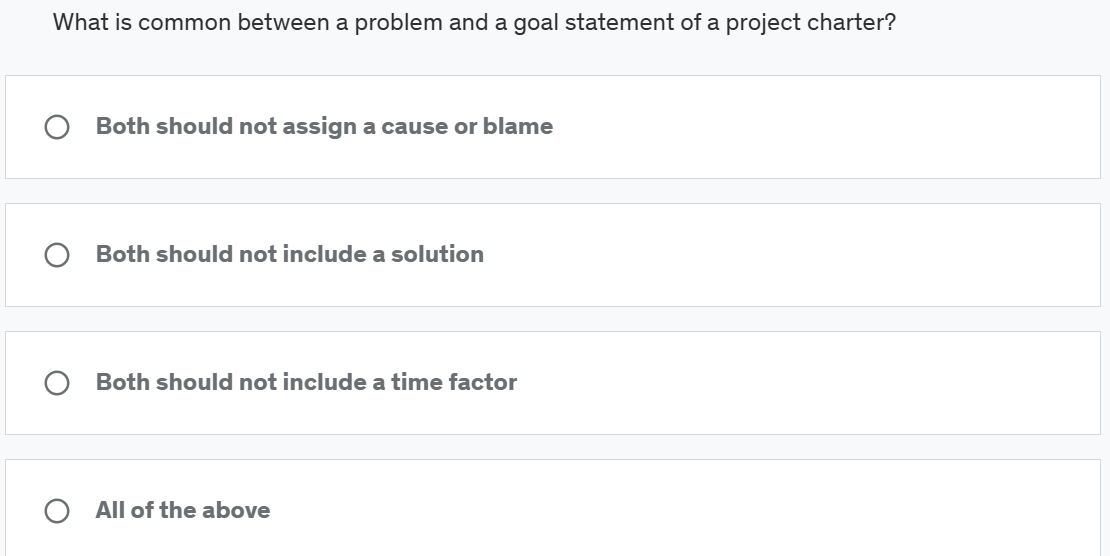Click blank area of the cause or blame card
The image size is (1110, 556).
click(x=820, y=127)
